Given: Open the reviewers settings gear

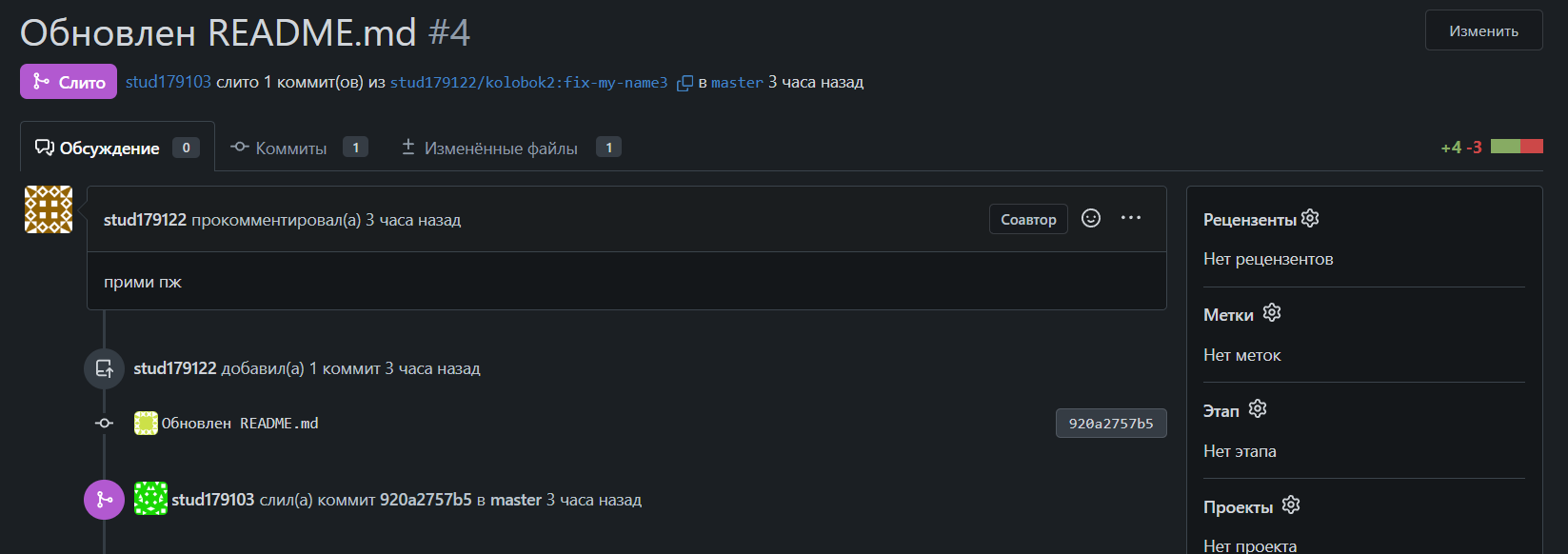Looking at the screenshot, I should click(1310, 219).
